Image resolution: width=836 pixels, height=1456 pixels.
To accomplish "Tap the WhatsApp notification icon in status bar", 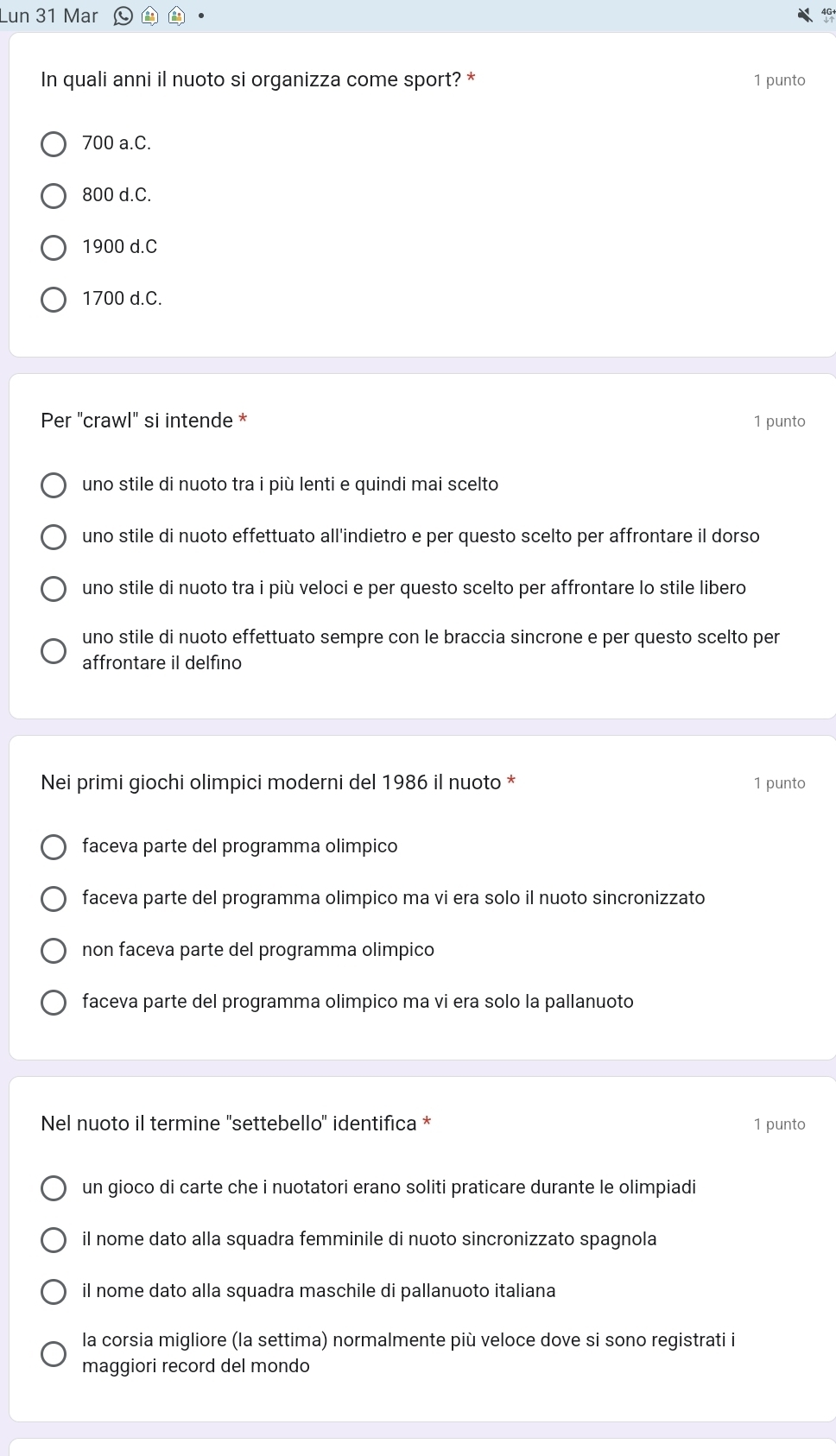I will pos(123,16).
